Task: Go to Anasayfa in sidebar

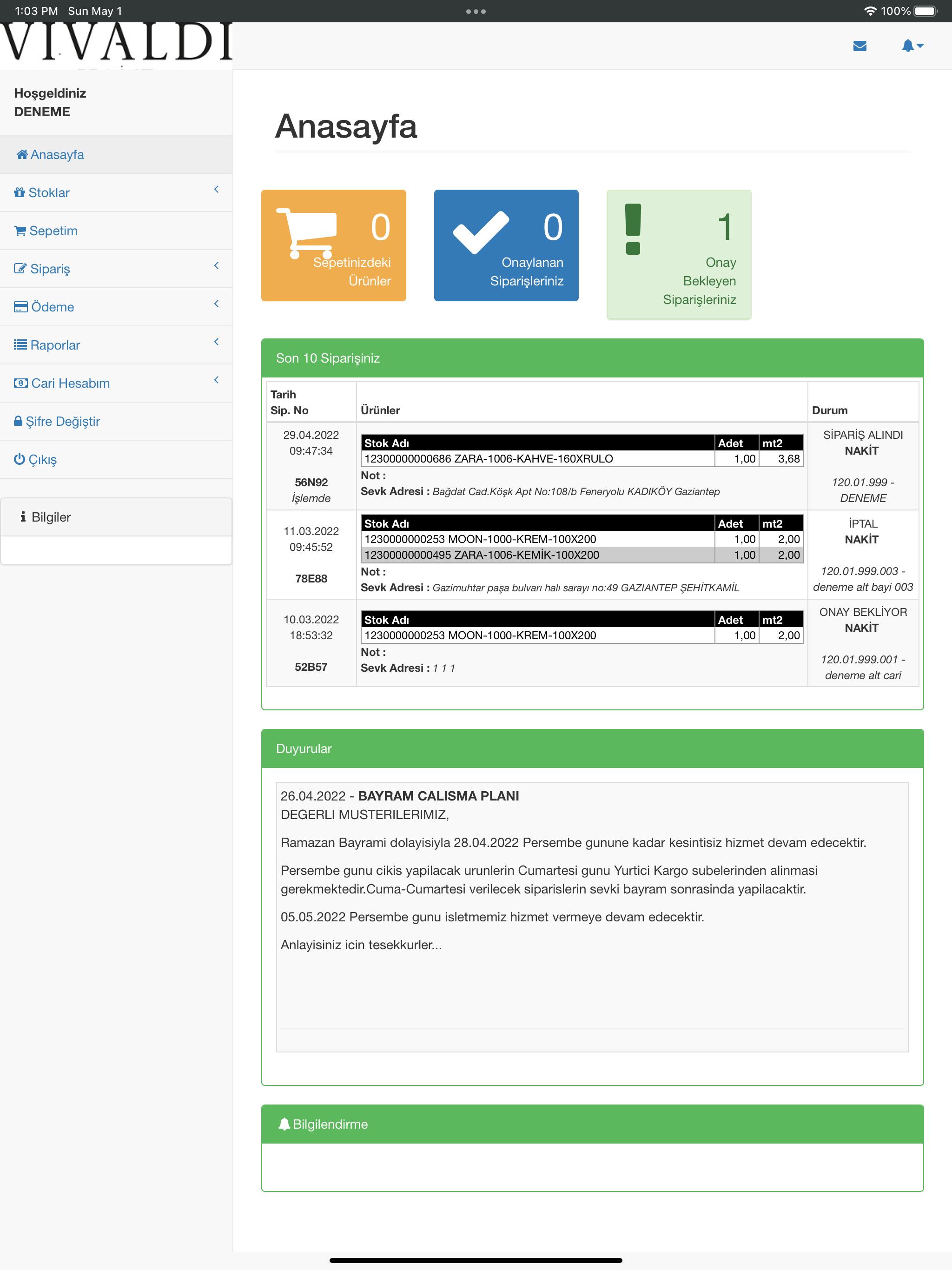Action: point(116,154)
